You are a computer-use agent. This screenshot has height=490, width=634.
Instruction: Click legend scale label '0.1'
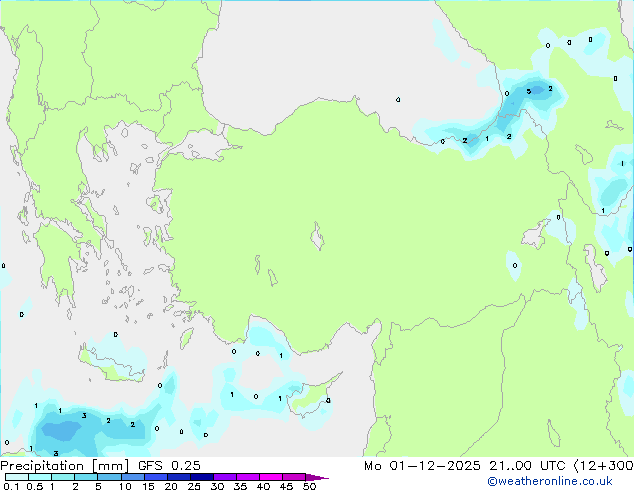(11, 486)
